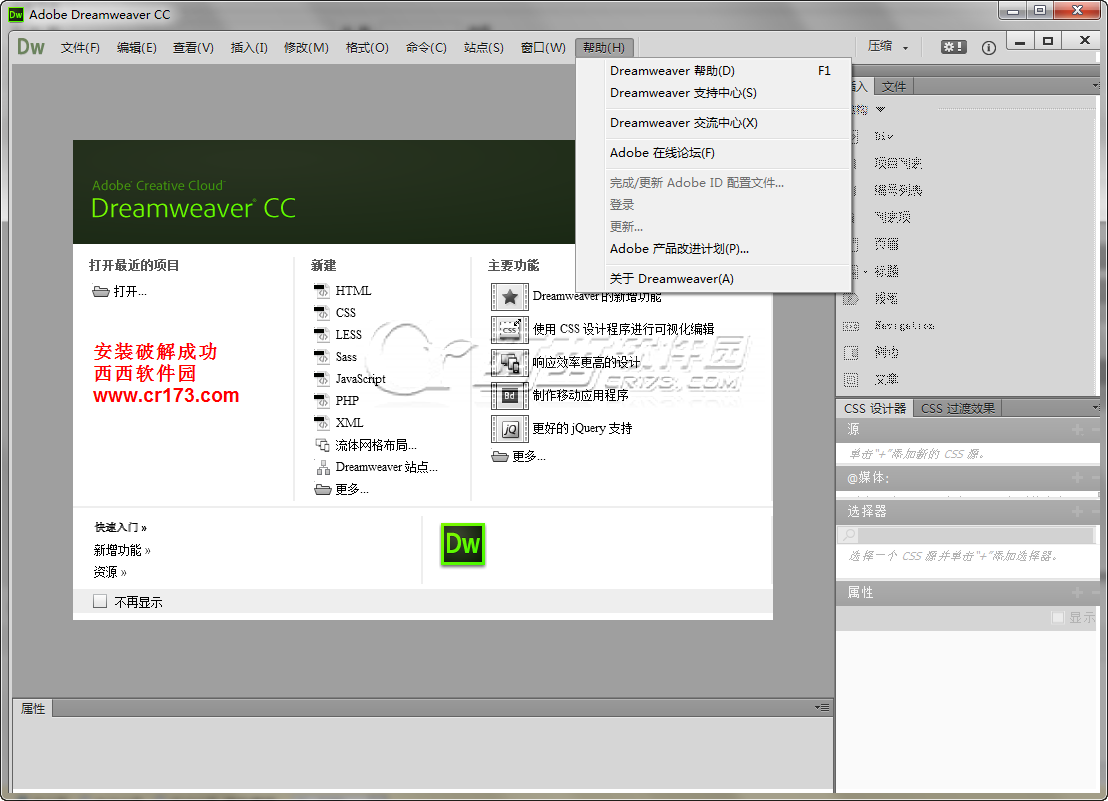
Task: Click the LESS new file icon
Action: [322, 334]
